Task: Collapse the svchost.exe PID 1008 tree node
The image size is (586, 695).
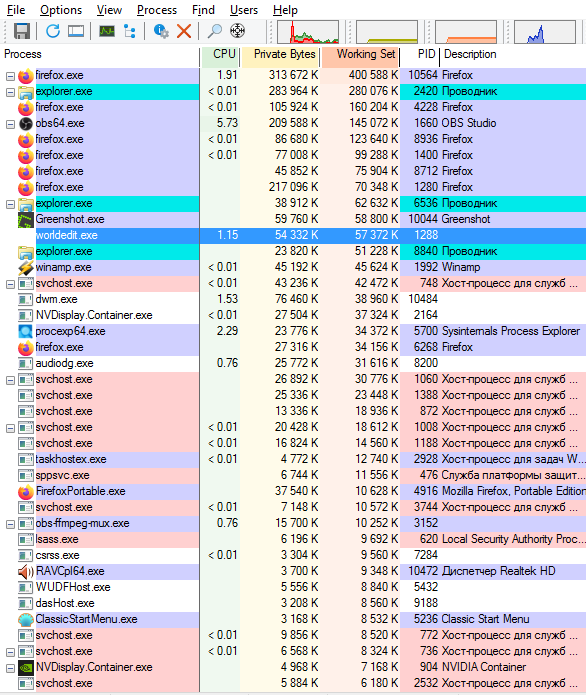Action: pos(10,429)
